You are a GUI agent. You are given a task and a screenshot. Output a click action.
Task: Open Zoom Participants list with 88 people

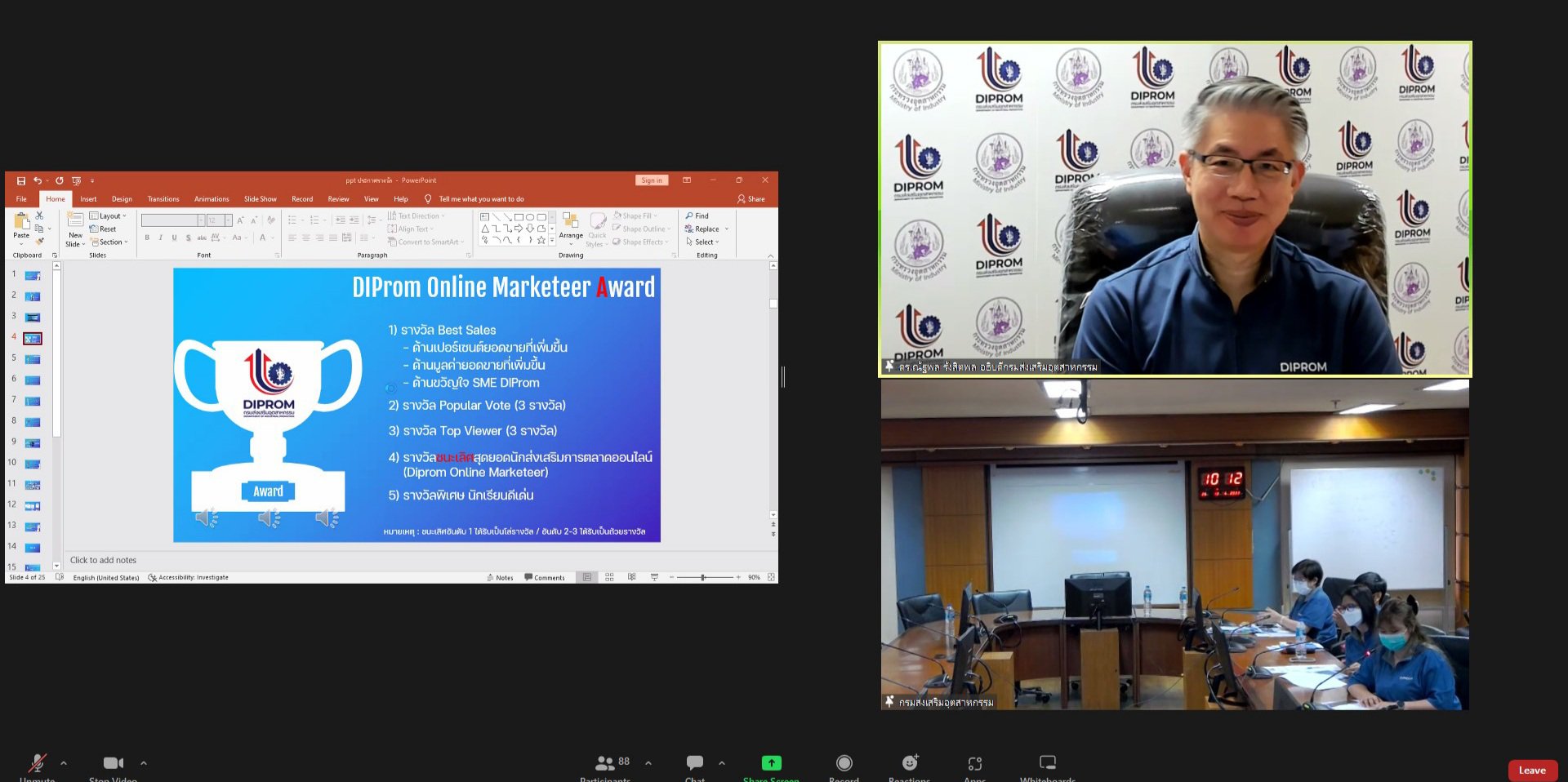[x=605, y=762]
